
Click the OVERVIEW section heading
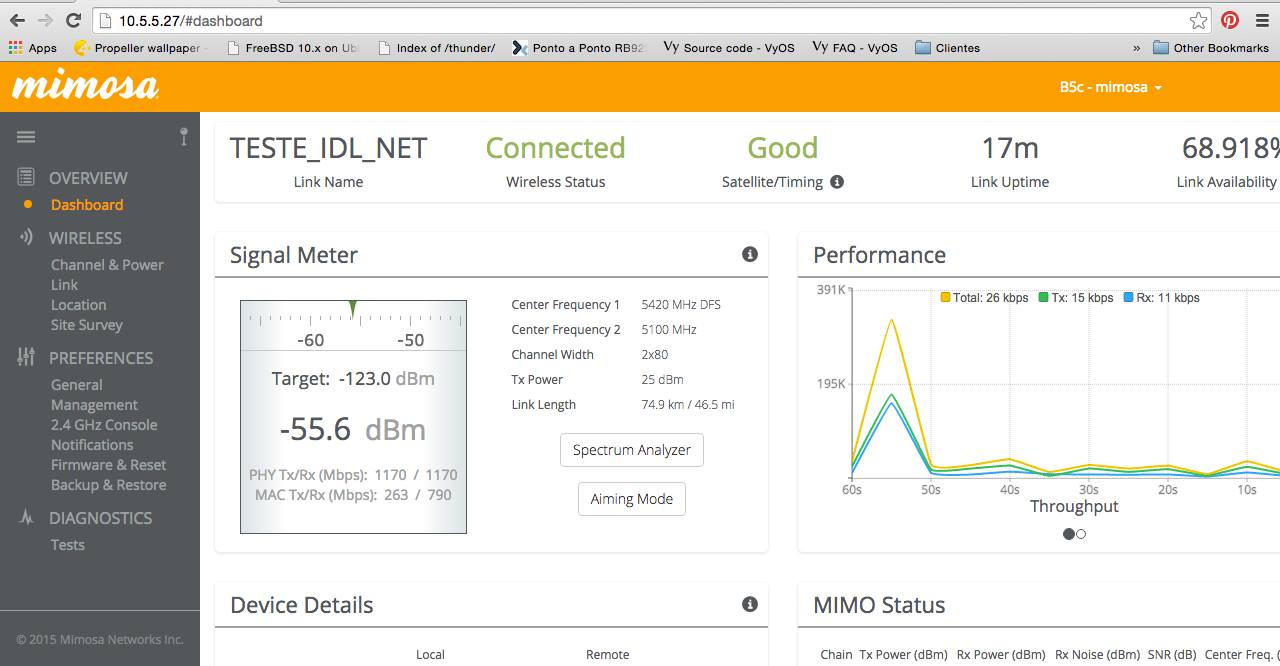tap(88, 177)
